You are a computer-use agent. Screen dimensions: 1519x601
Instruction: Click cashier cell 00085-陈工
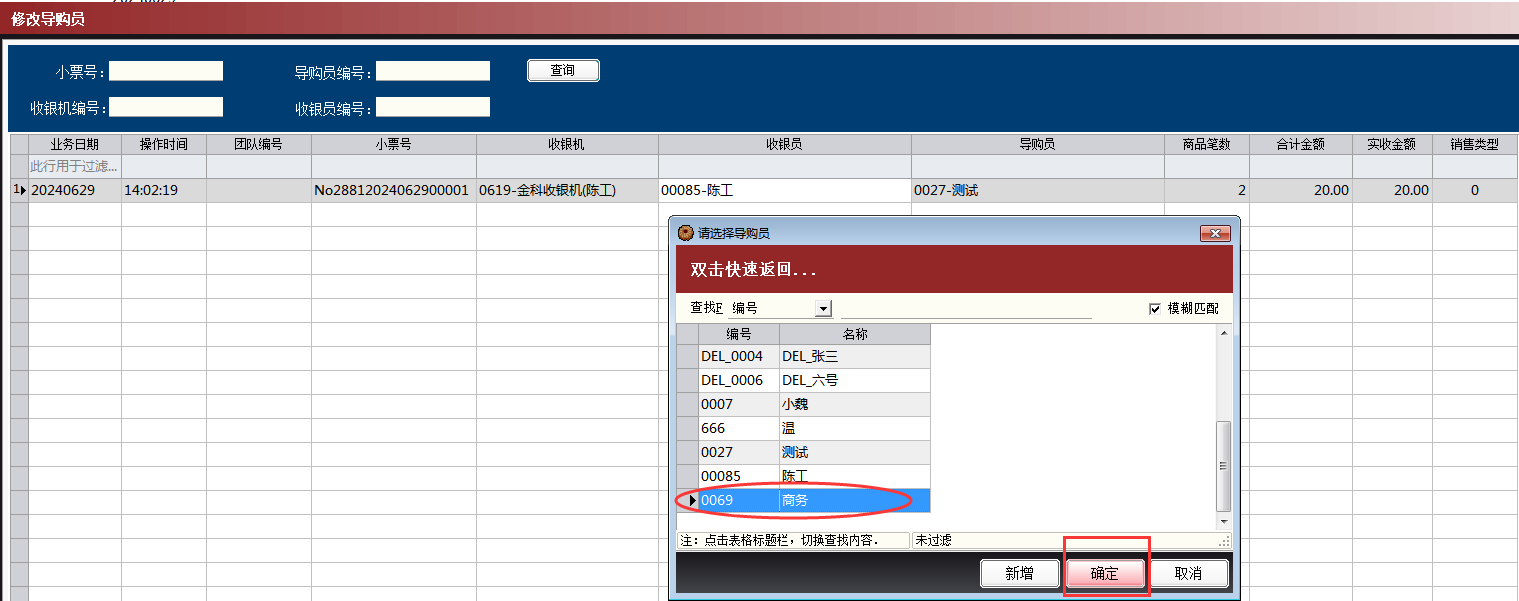click(785, 190)
